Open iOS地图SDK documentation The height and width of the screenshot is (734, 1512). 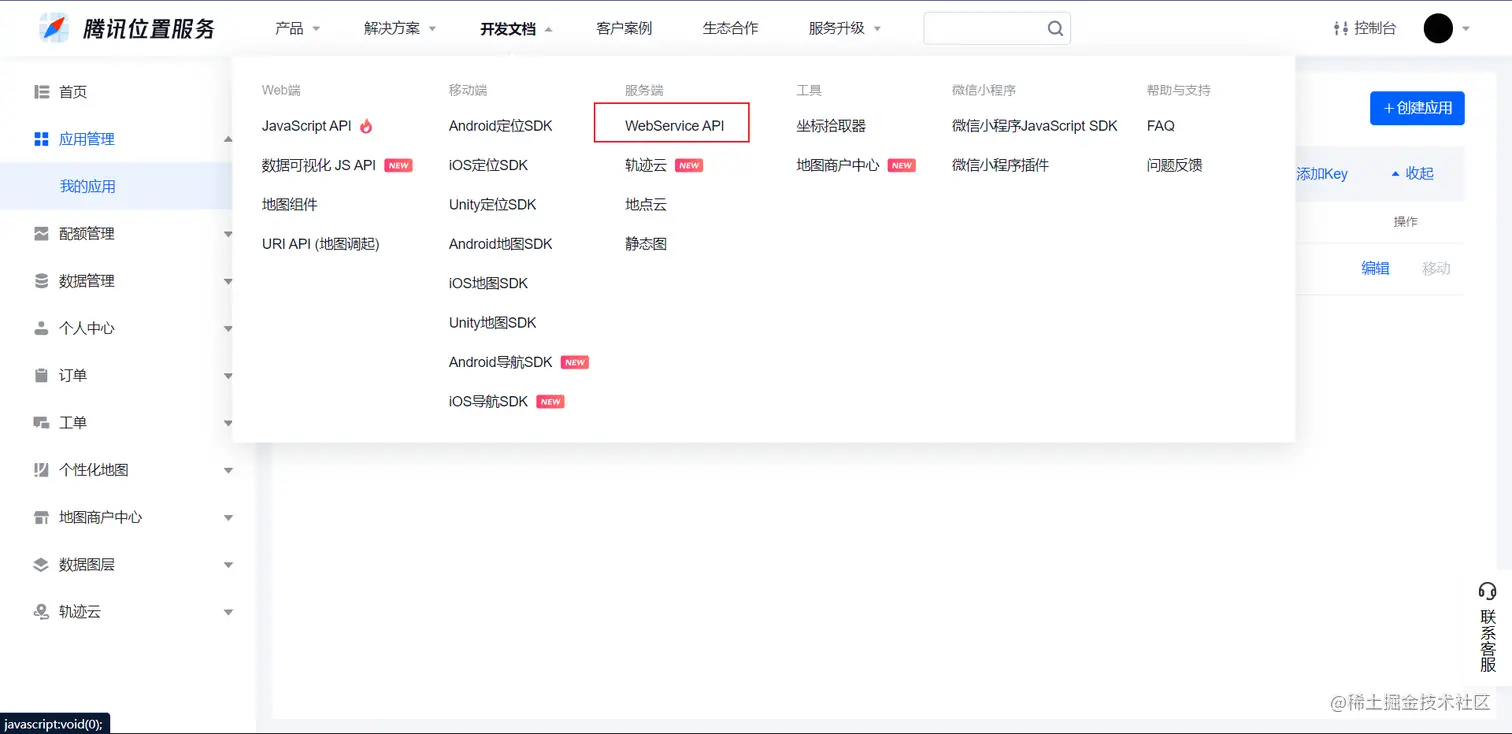click(488, 283)
